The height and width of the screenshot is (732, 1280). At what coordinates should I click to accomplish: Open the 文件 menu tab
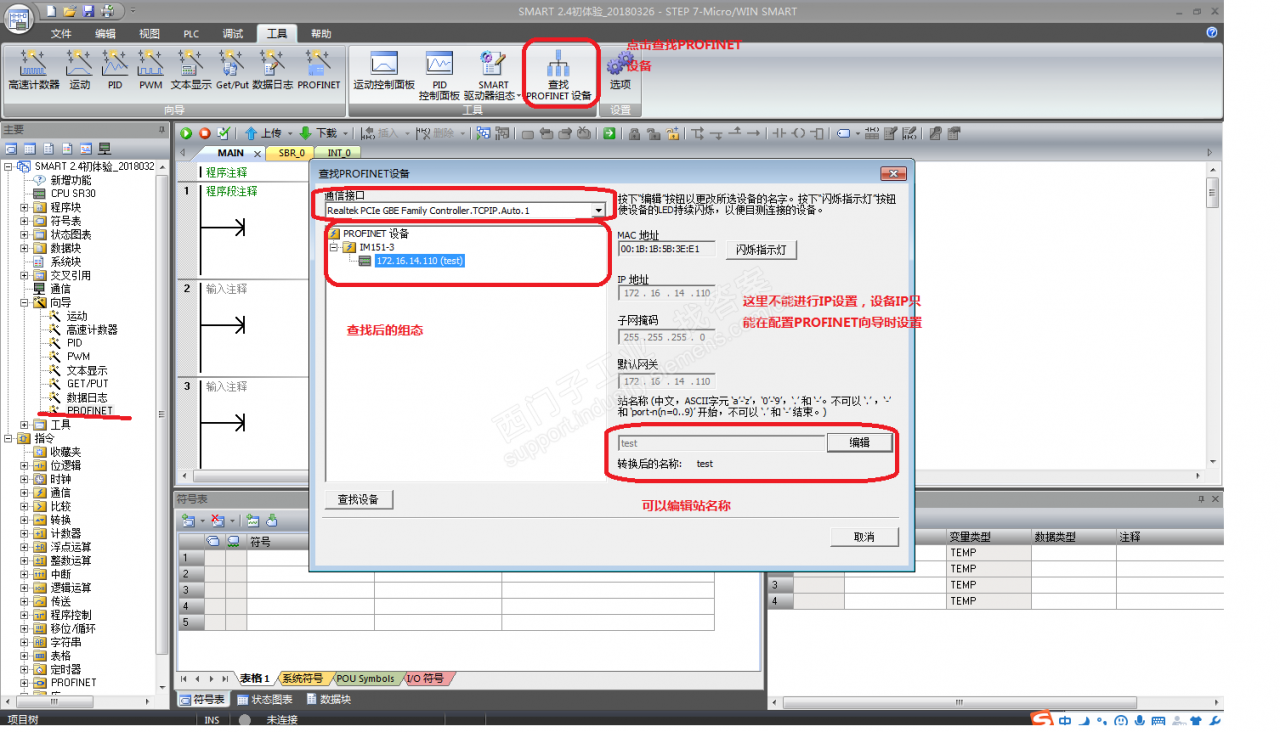tap(62, 33)
